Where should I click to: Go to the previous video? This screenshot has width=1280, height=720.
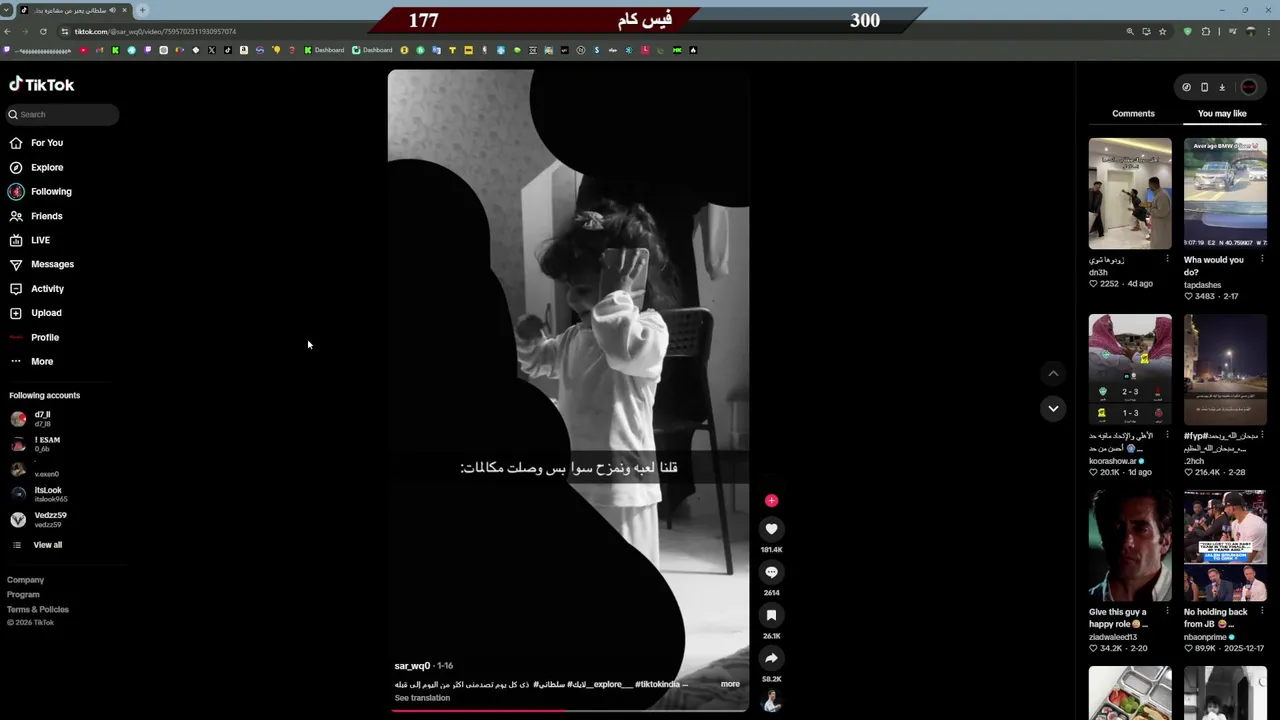1053,373
